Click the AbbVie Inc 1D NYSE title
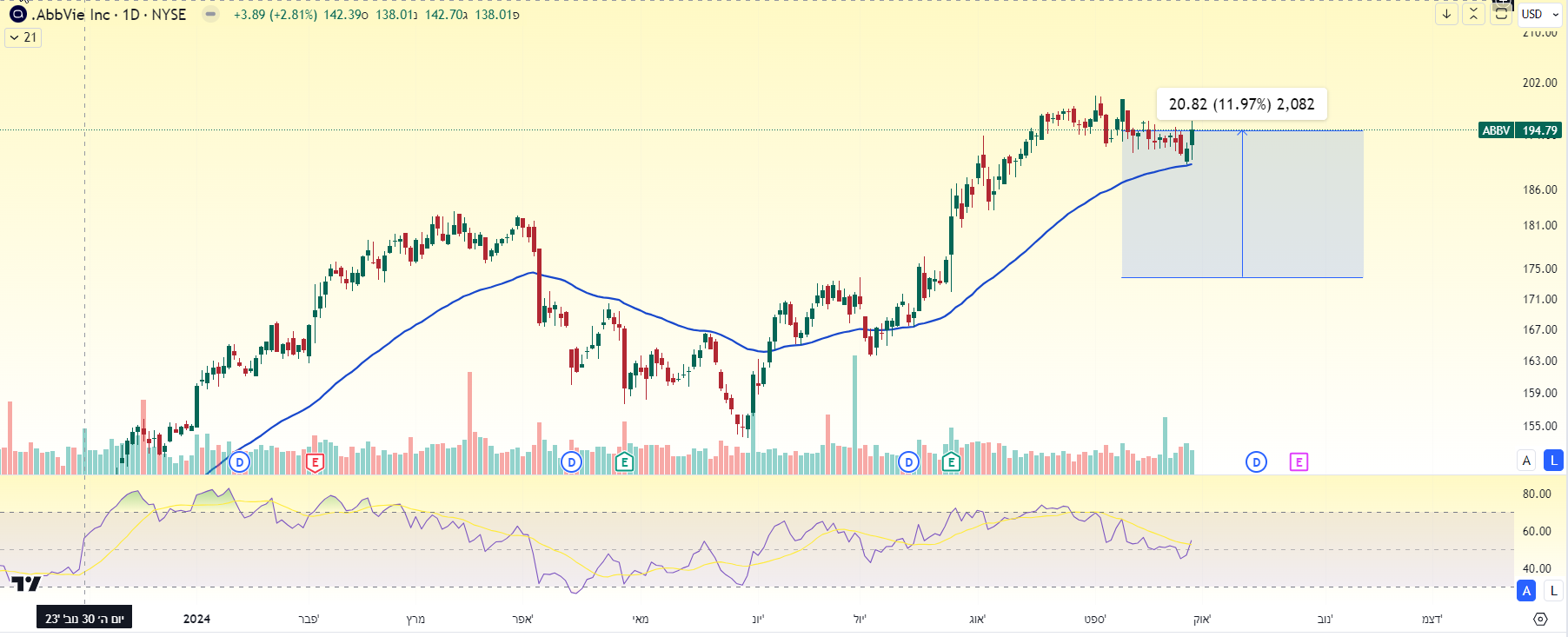1568x637 pixels. pos(109,15)
